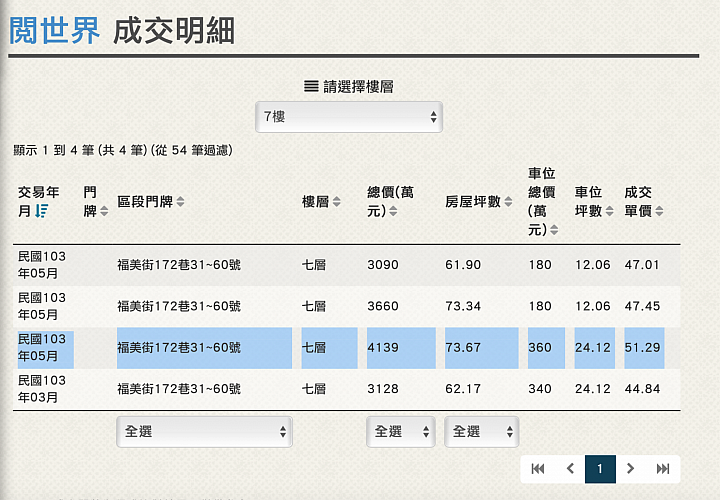The width and height of the screenshot is (720, 500).
Task: Sort by 門牌 column arrows
Action: [104, 211]
